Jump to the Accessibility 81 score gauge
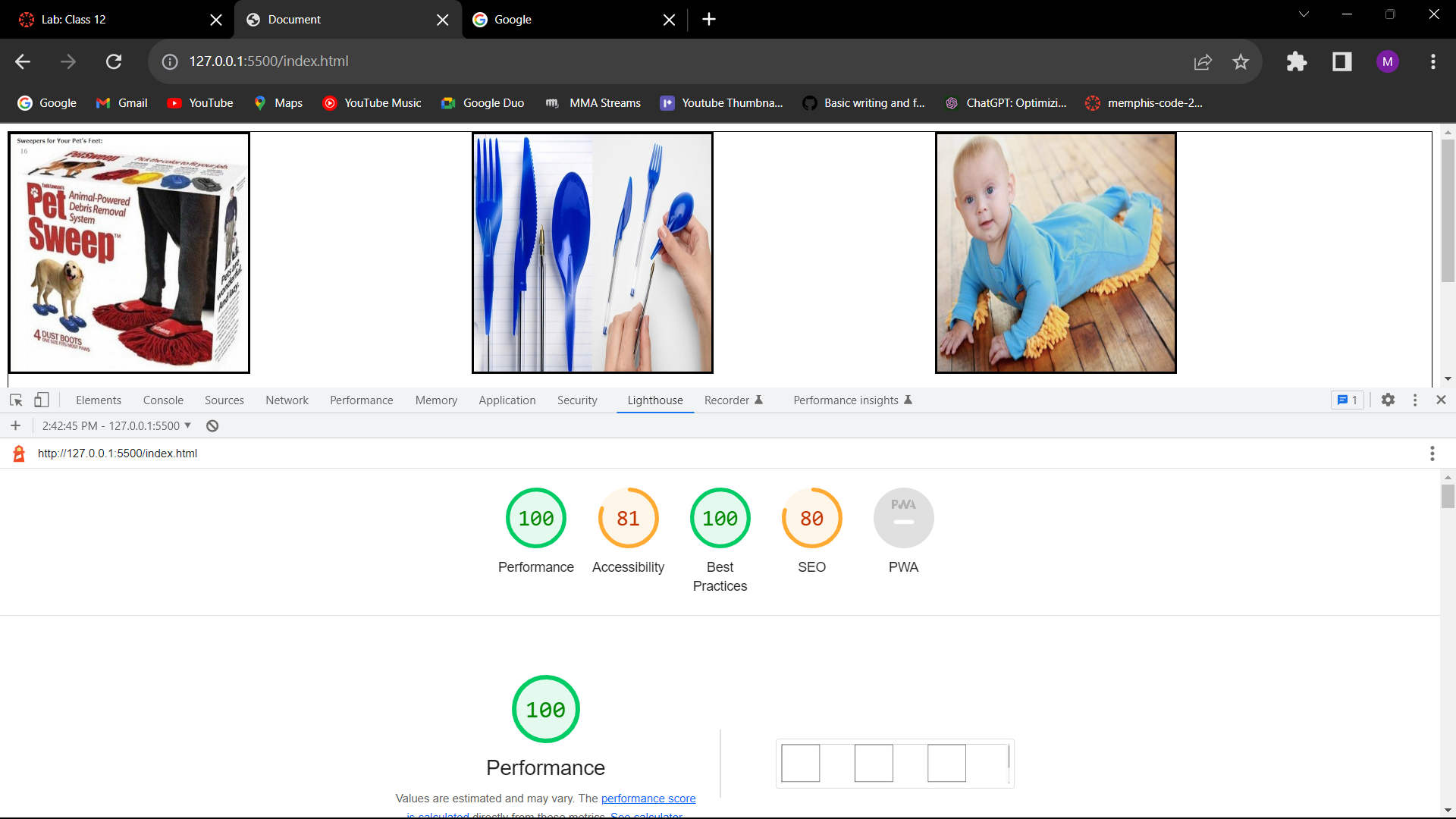 coord(628,519)
